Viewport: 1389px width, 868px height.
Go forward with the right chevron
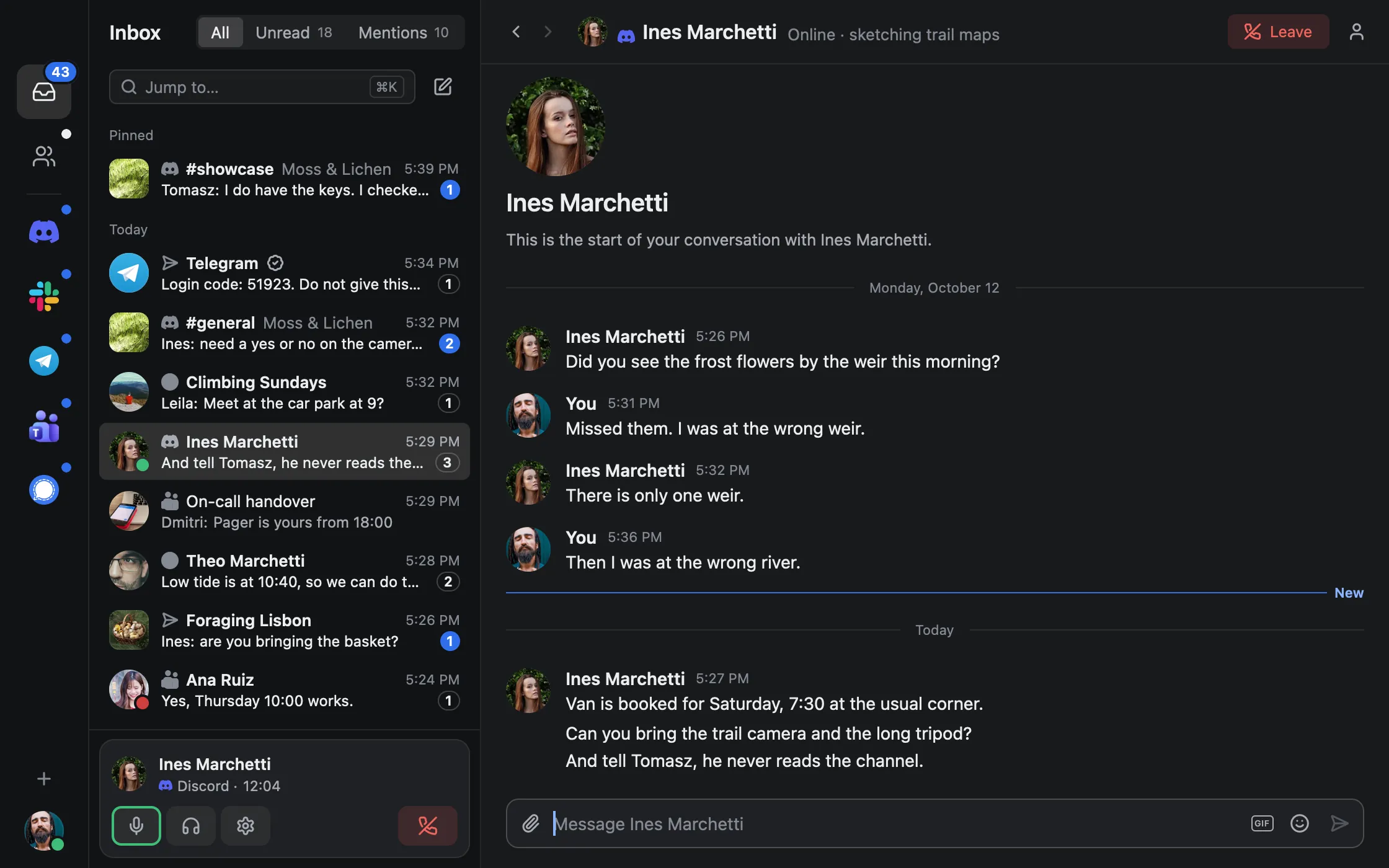(548, 32)
